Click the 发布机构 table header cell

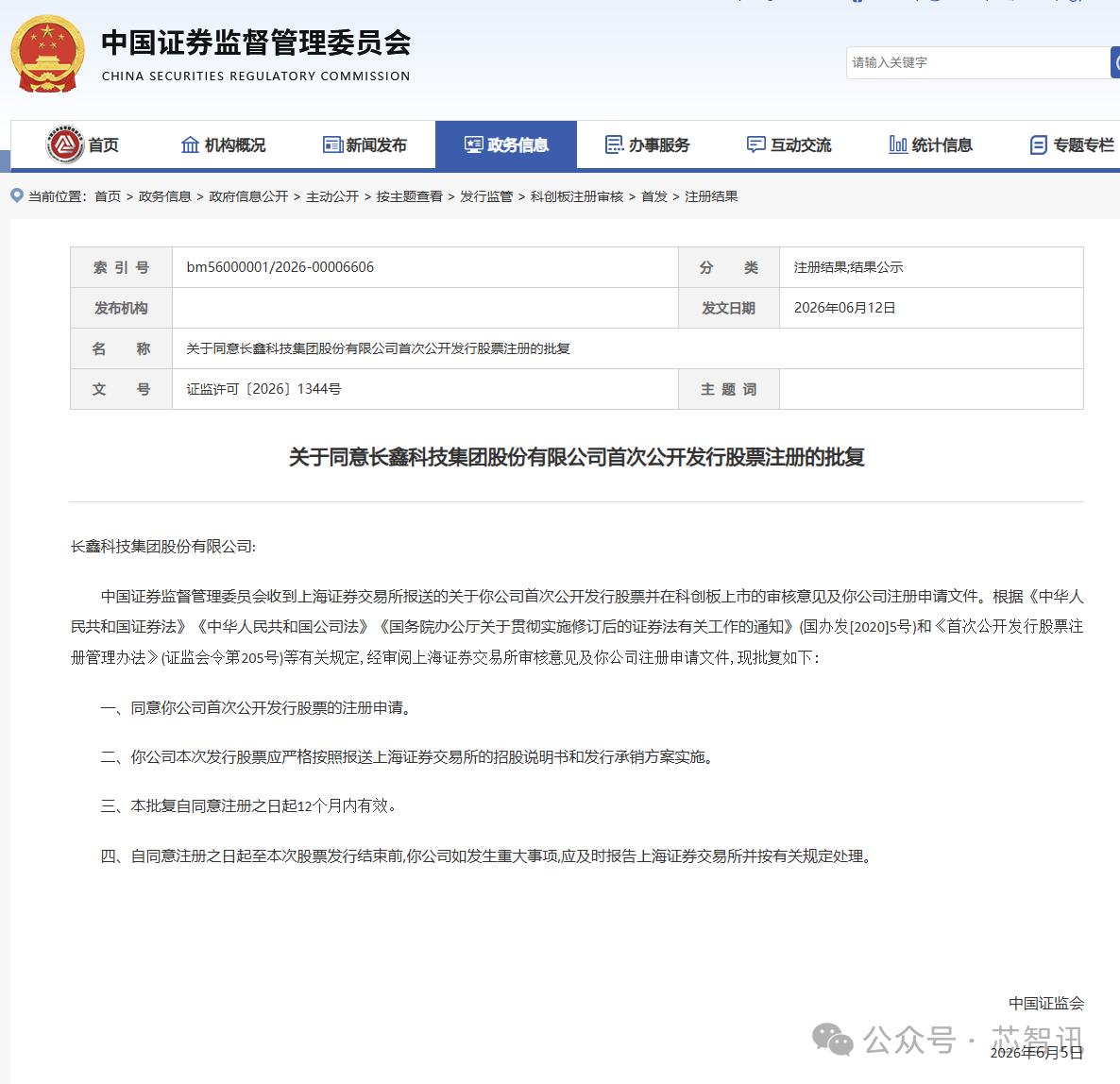pyautogui.click(x=122, y=308)
